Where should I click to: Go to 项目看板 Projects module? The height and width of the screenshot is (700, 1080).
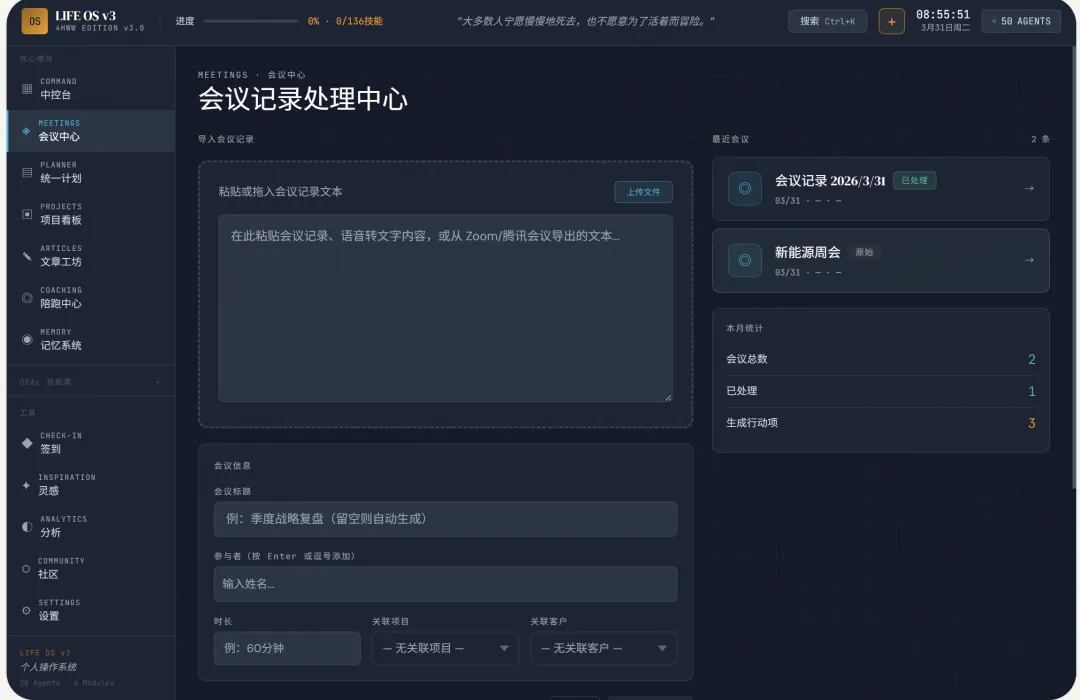coord(91,214)
